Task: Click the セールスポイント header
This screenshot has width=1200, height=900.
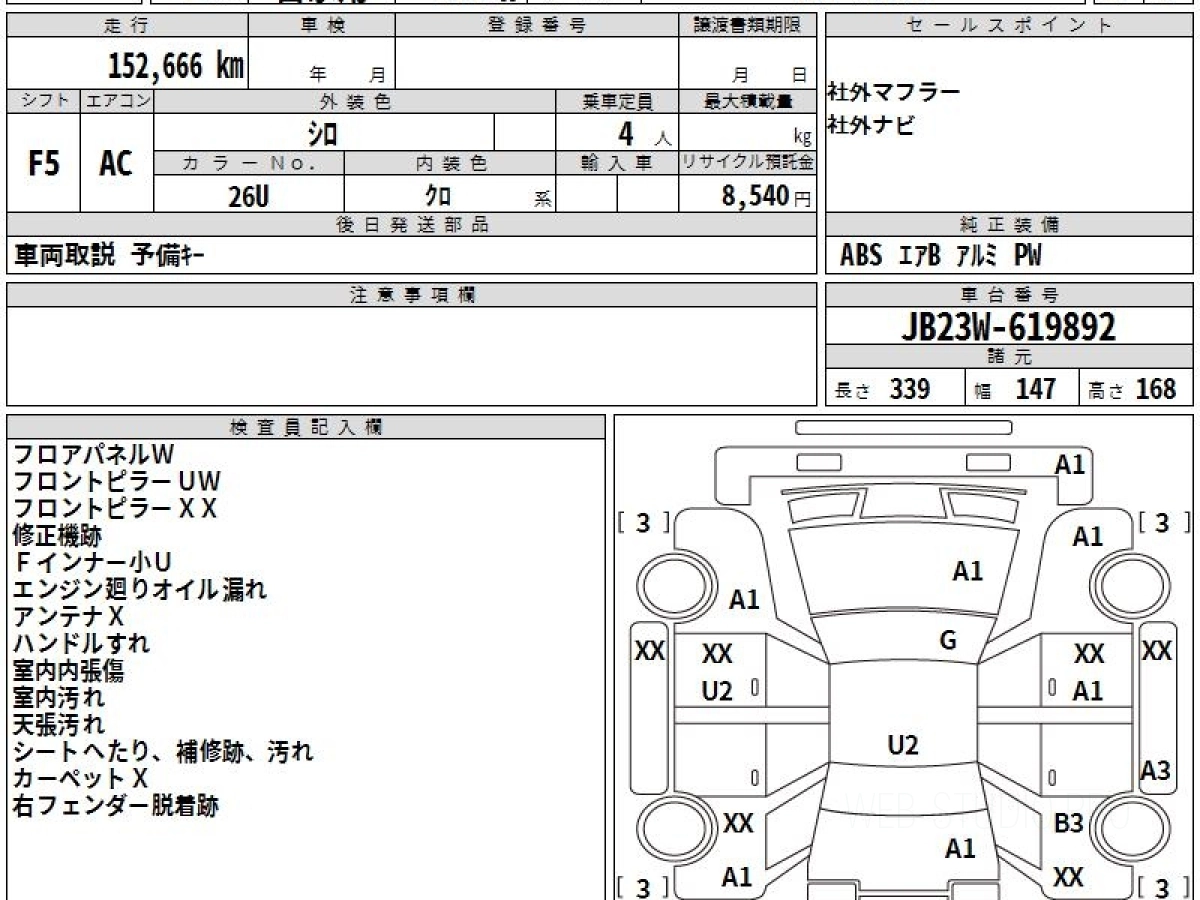Action: point(1009,26)
